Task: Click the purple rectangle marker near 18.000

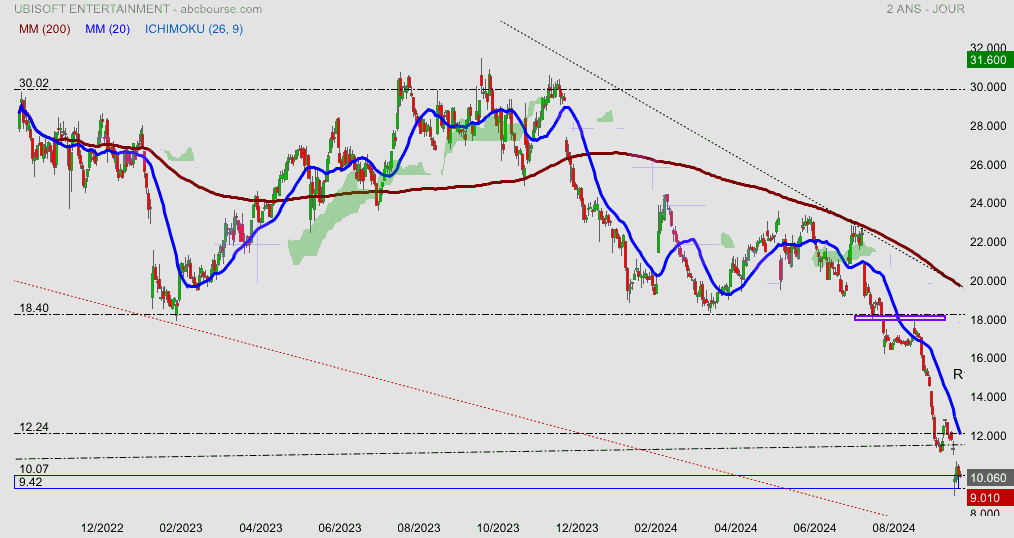Action: (900, 317)
